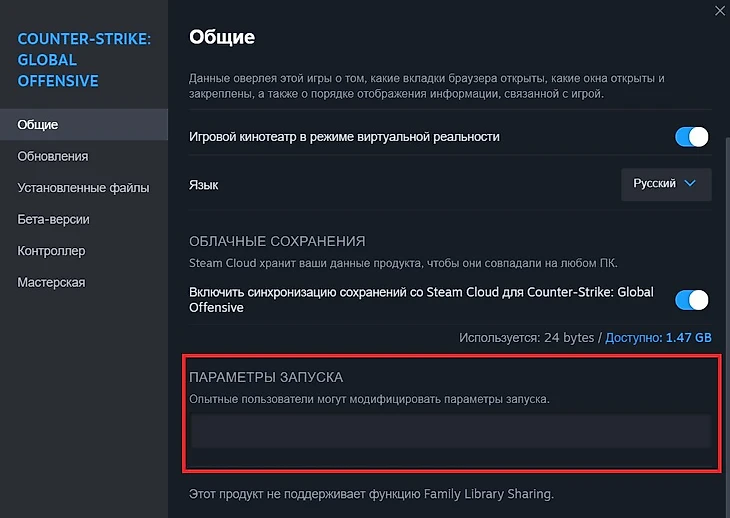
Task: Disable the VR game theater toggle
Action: pos(692,137)
